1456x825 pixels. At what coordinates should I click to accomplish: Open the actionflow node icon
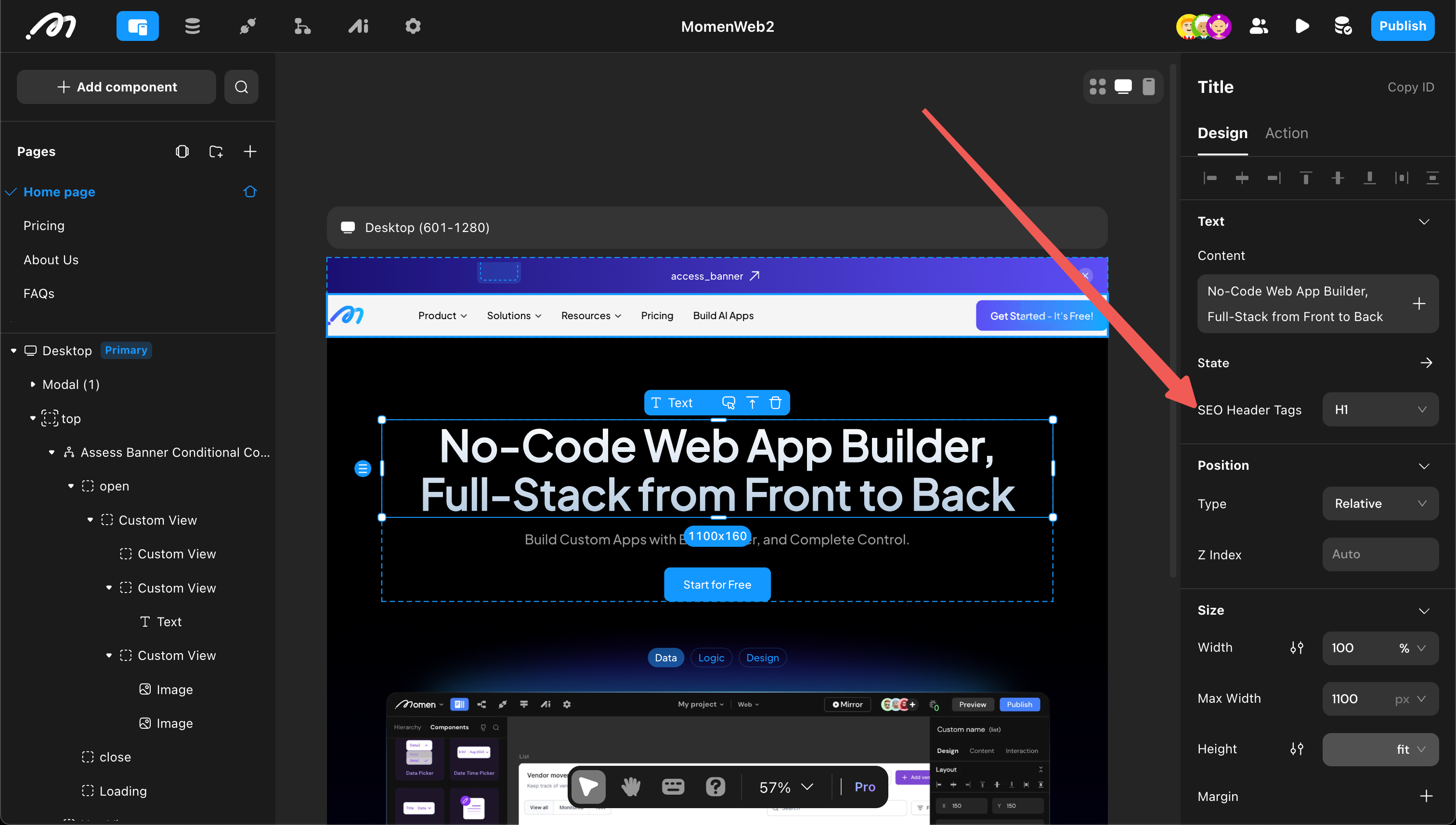point(302,26)
